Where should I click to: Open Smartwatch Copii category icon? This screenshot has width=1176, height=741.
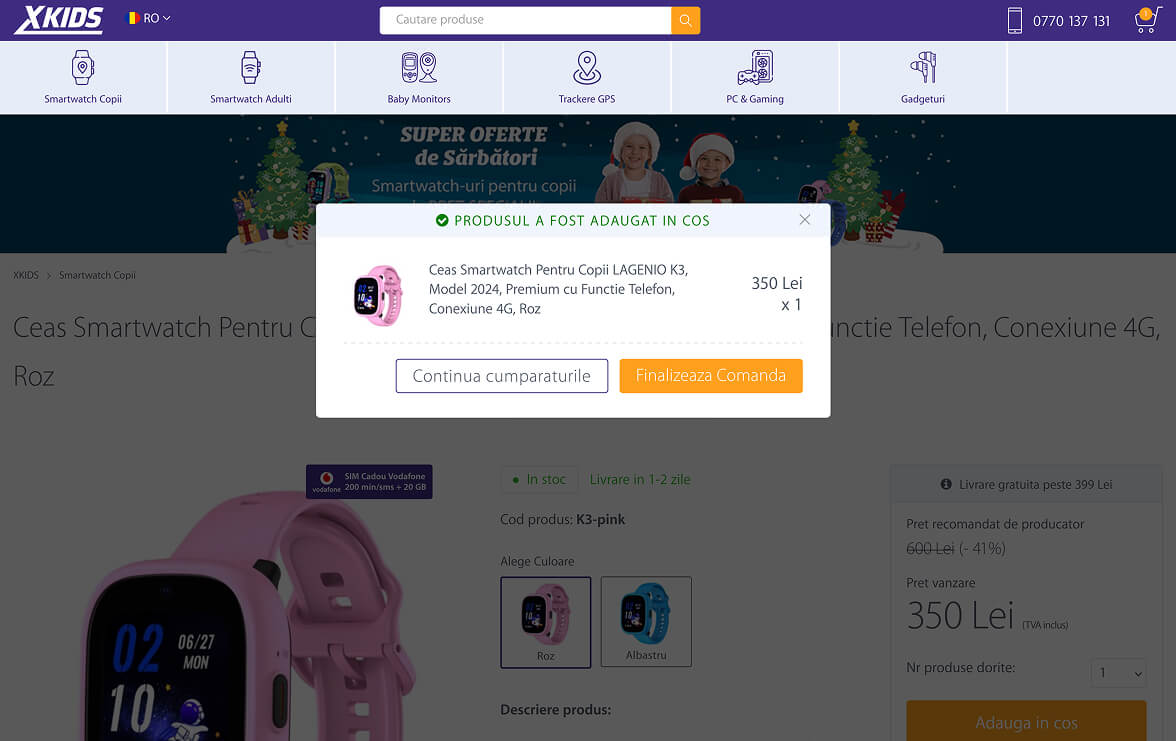[83, 68]
